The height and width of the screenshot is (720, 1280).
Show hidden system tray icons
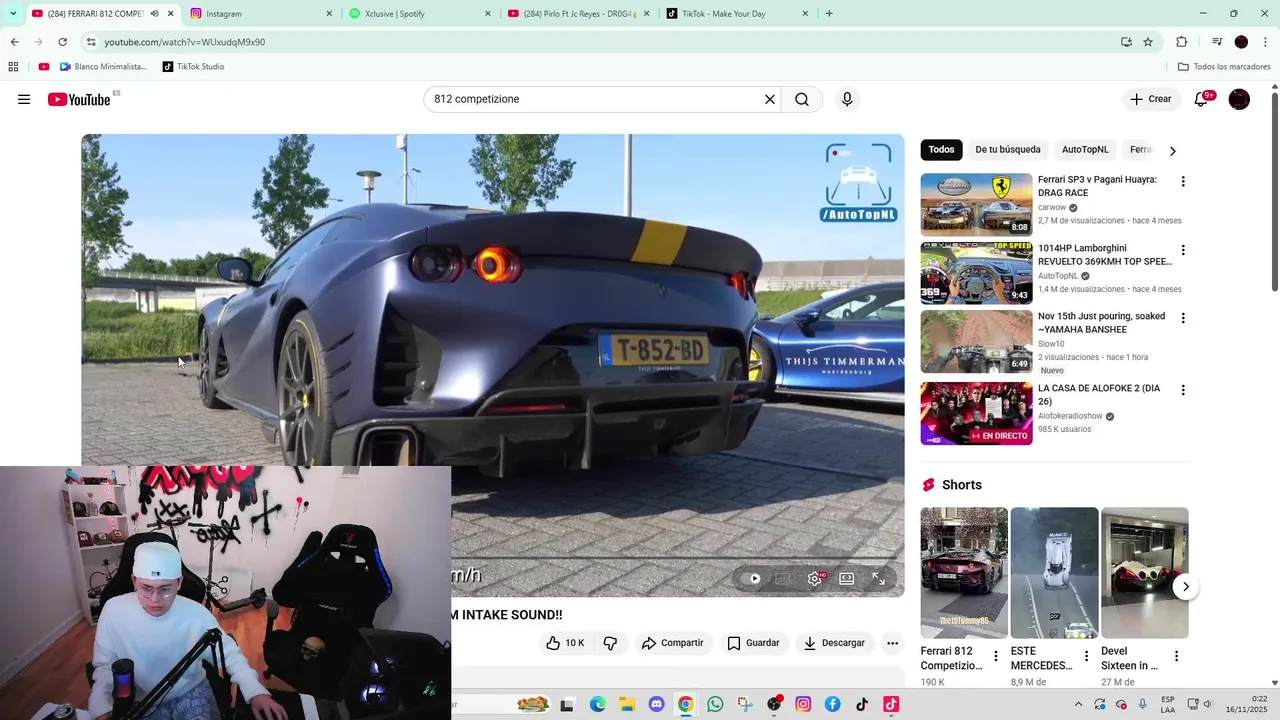(1078, 705)
